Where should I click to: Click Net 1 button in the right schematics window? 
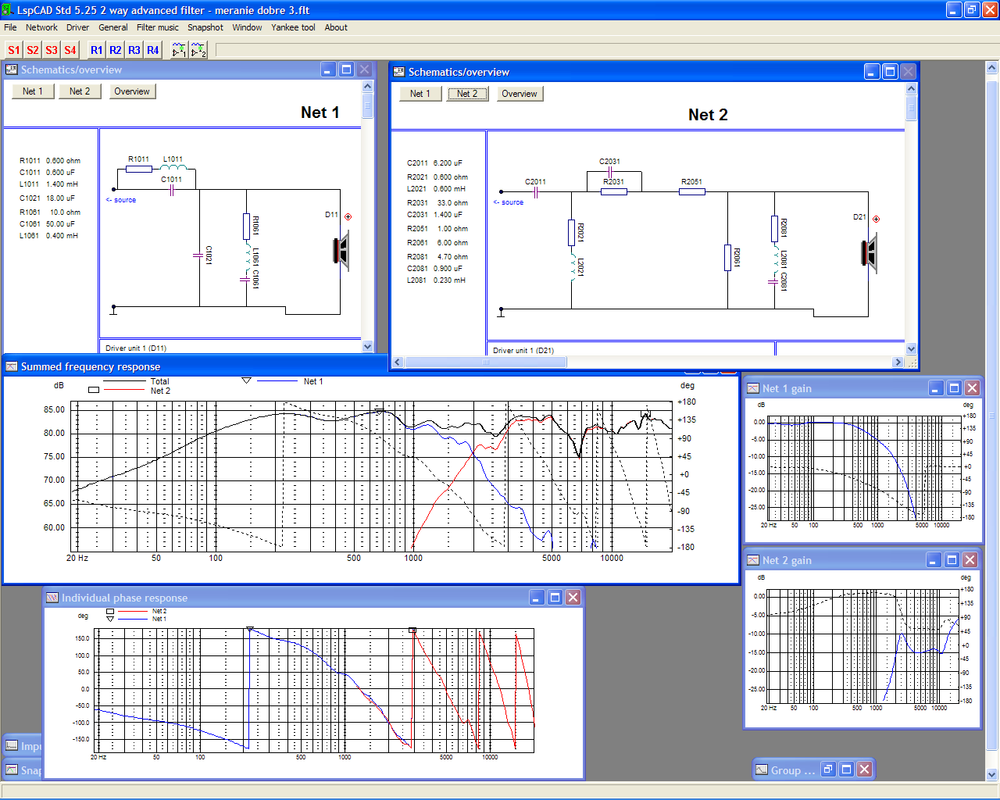(420, 94)
